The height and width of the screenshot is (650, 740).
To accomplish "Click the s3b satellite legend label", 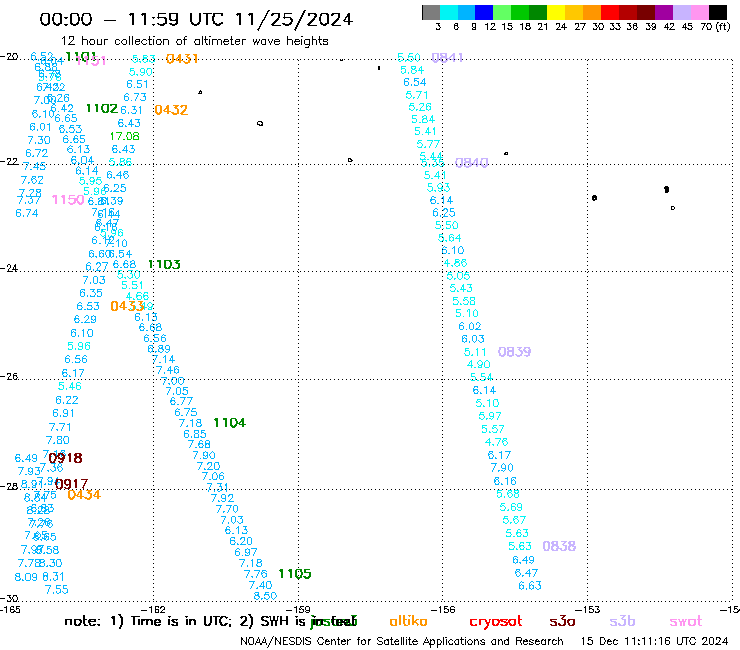I will coord(622,621).
